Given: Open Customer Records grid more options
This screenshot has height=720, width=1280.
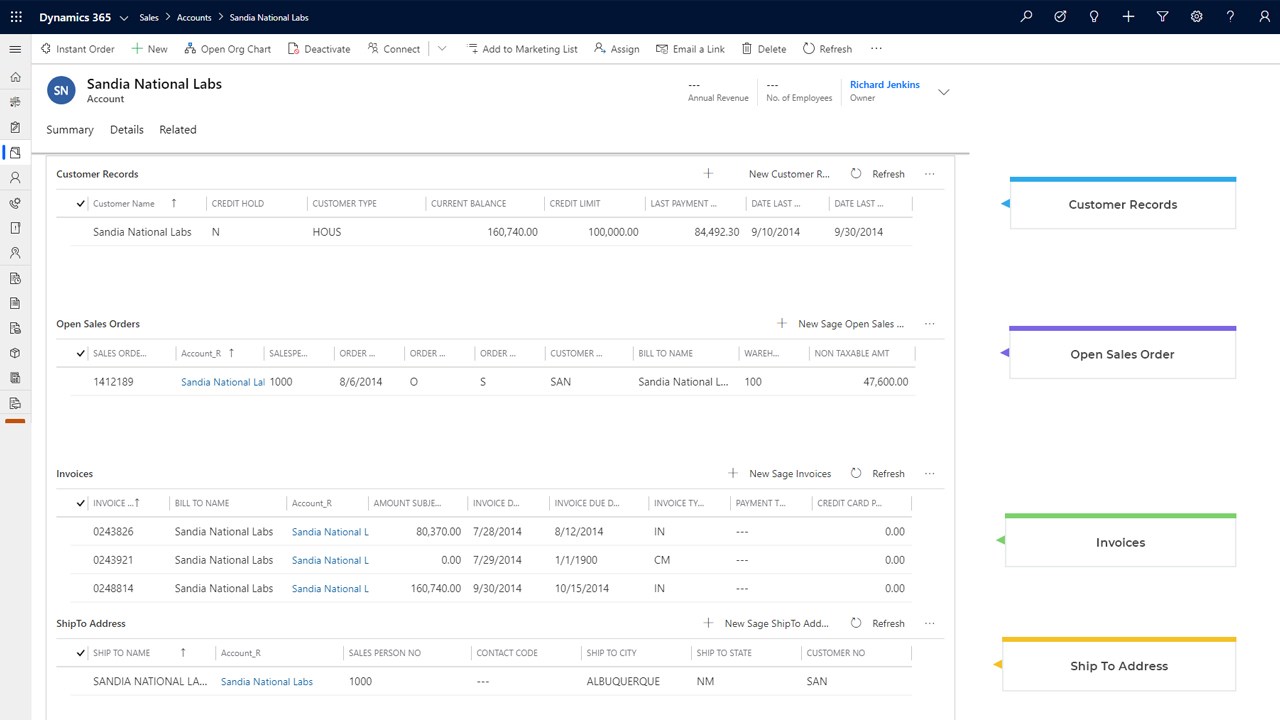Looking at the screenshot, I should pyautogui.click(x=930, y=174).
